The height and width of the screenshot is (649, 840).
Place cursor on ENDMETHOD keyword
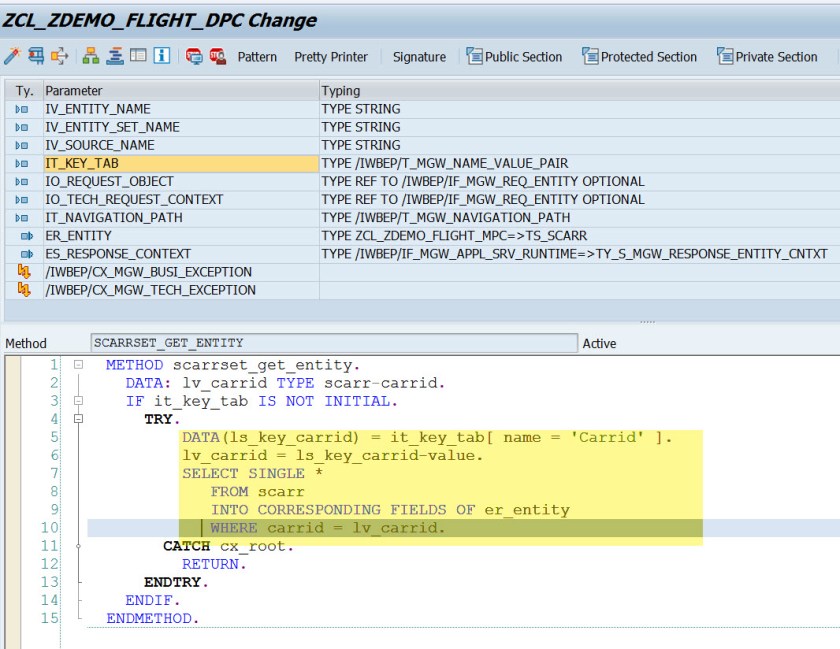click(149, 618)
